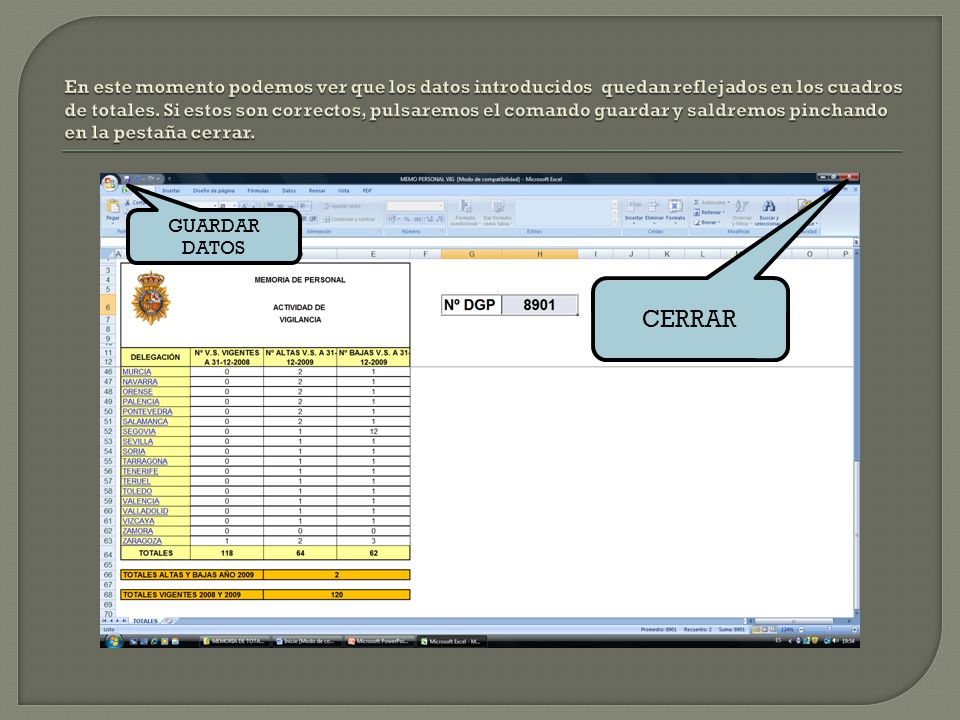Select column H header
The image size is (960, 720).
click(x=539, y=253)
